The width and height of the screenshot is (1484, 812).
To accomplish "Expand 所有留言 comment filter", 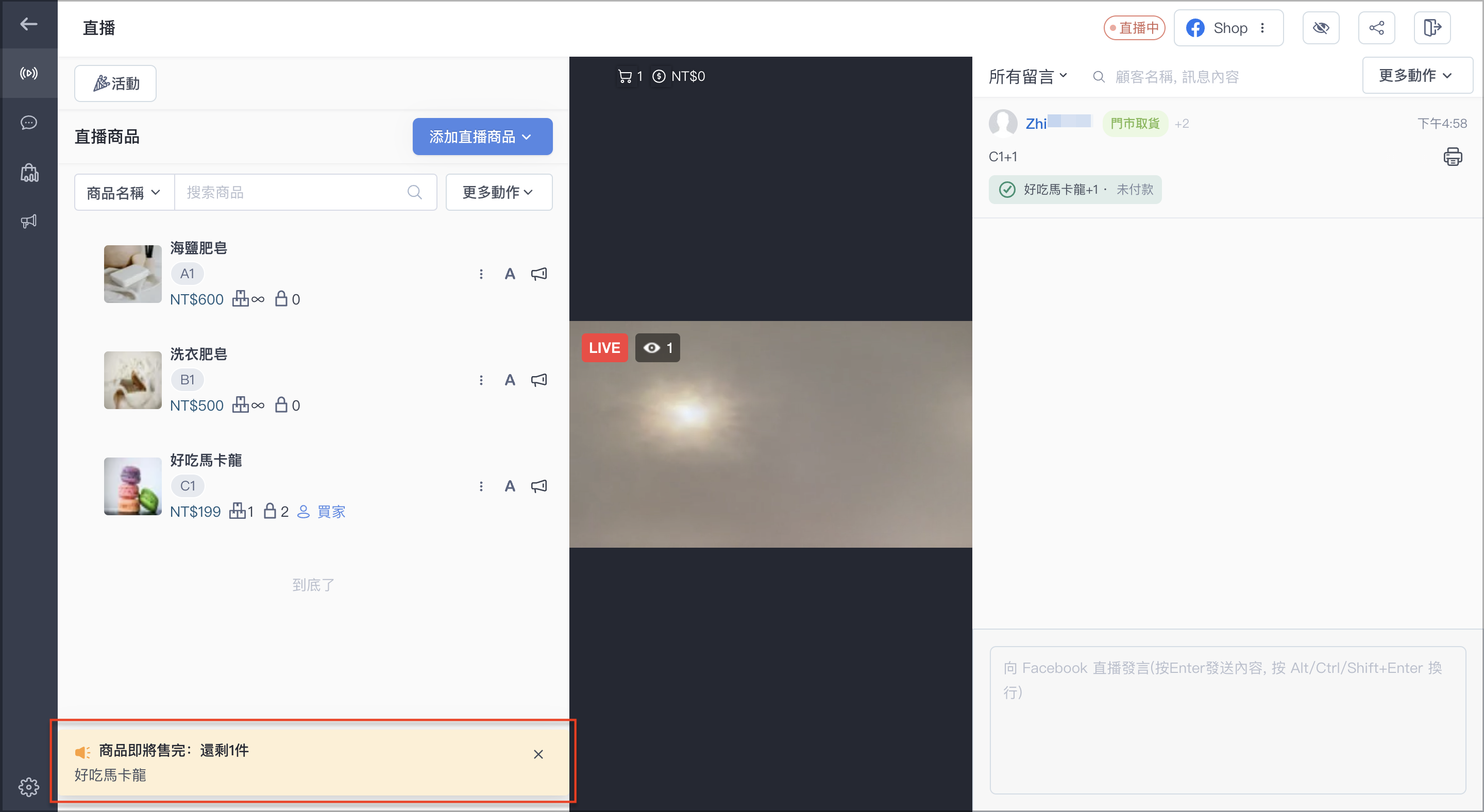I will click(x=1028, y=76).
